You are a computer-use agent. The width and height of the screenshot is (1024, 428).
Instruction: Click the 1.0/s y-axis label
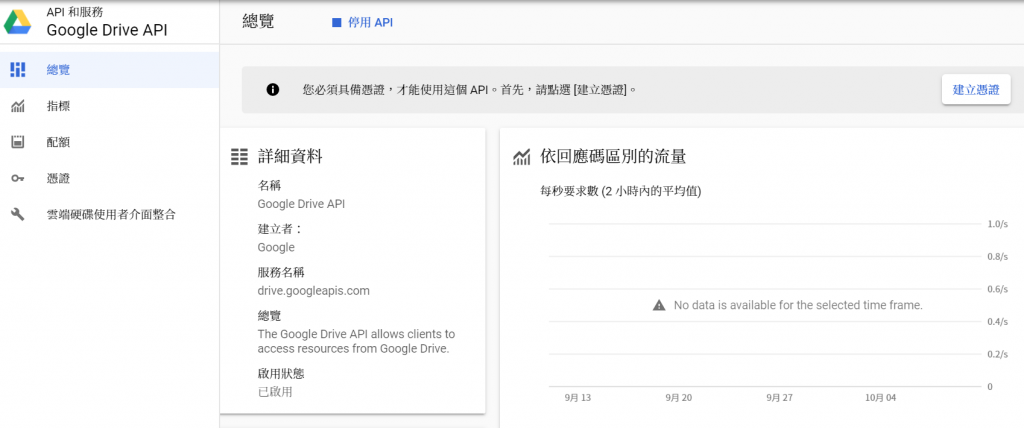(998, 224)
